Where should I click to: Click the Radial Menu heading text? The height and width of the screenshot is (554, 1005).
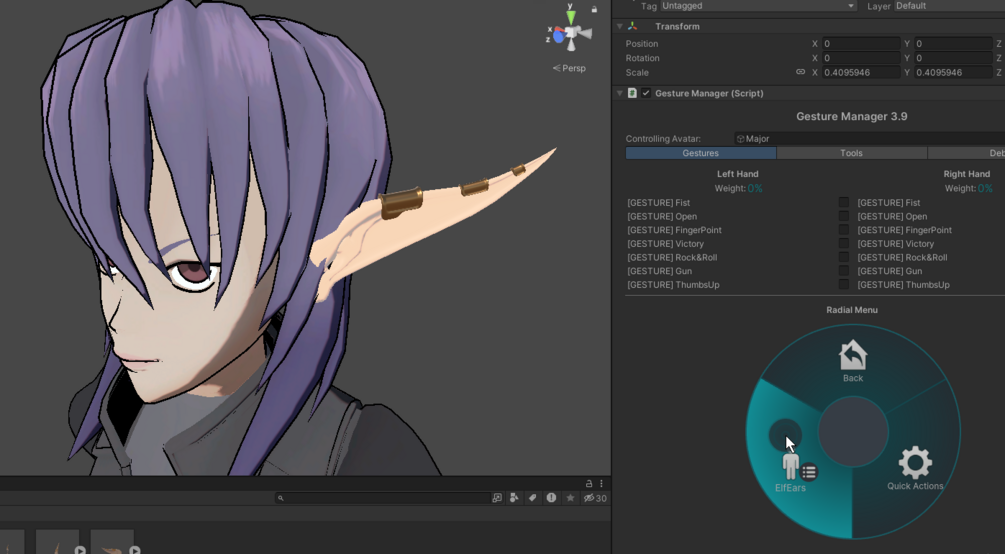(x=852, y=310)
